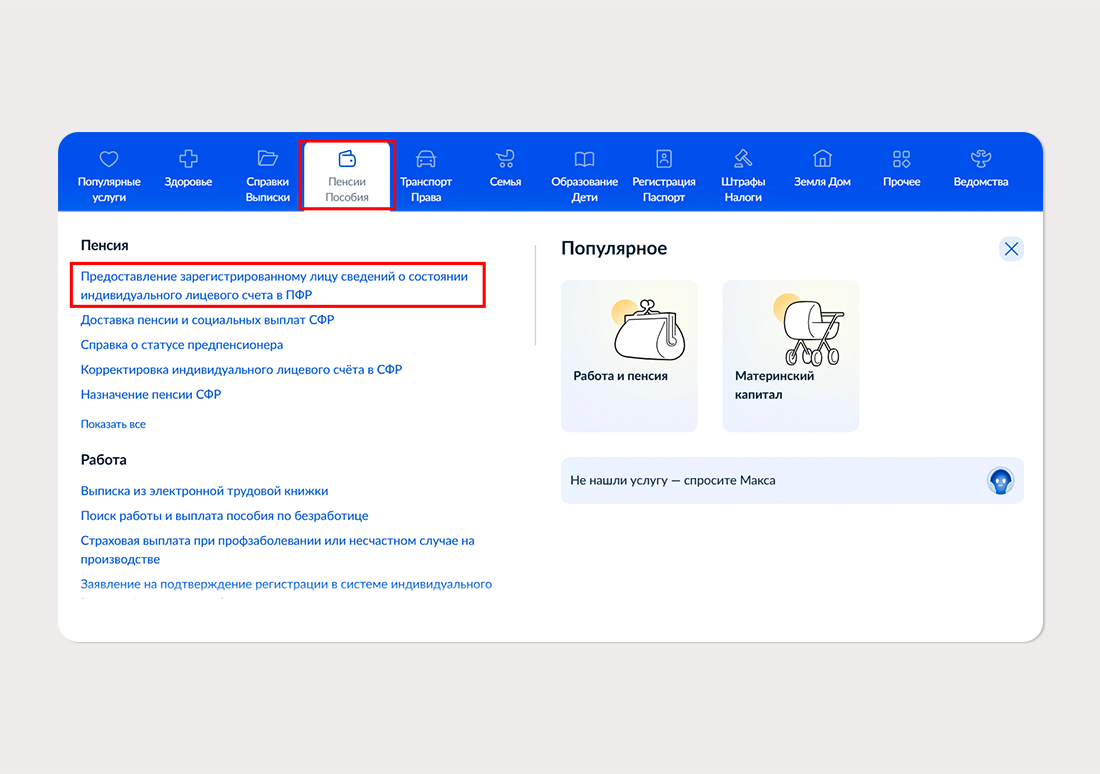Image resolution: width=1100 pixels, height=774 pixels.
Task: Click the Работа section heading
Action: tap(103, 460)
